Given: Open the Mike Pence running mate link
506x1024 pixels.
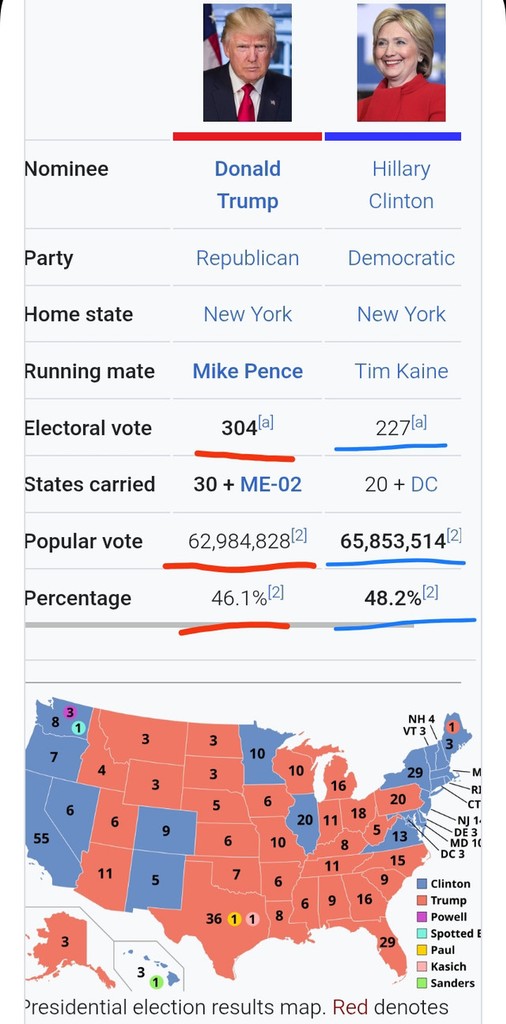Looking at the screenshot, I should click(247, 371).
